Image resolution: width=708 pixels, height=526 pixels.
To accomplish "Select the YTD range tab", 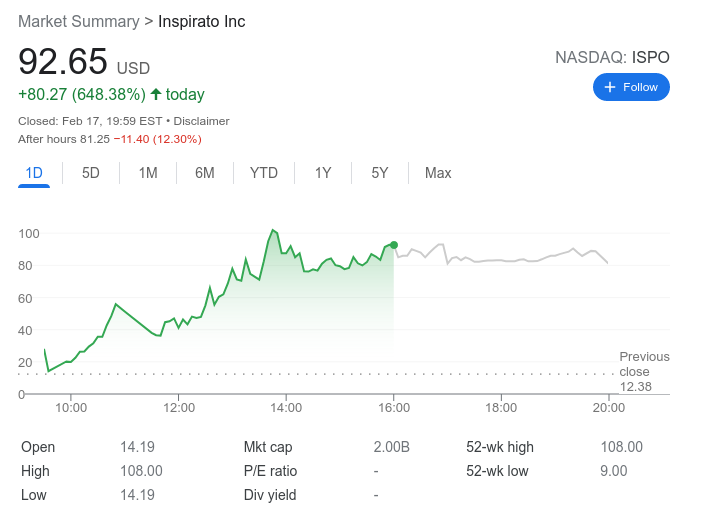I will 264,173.
